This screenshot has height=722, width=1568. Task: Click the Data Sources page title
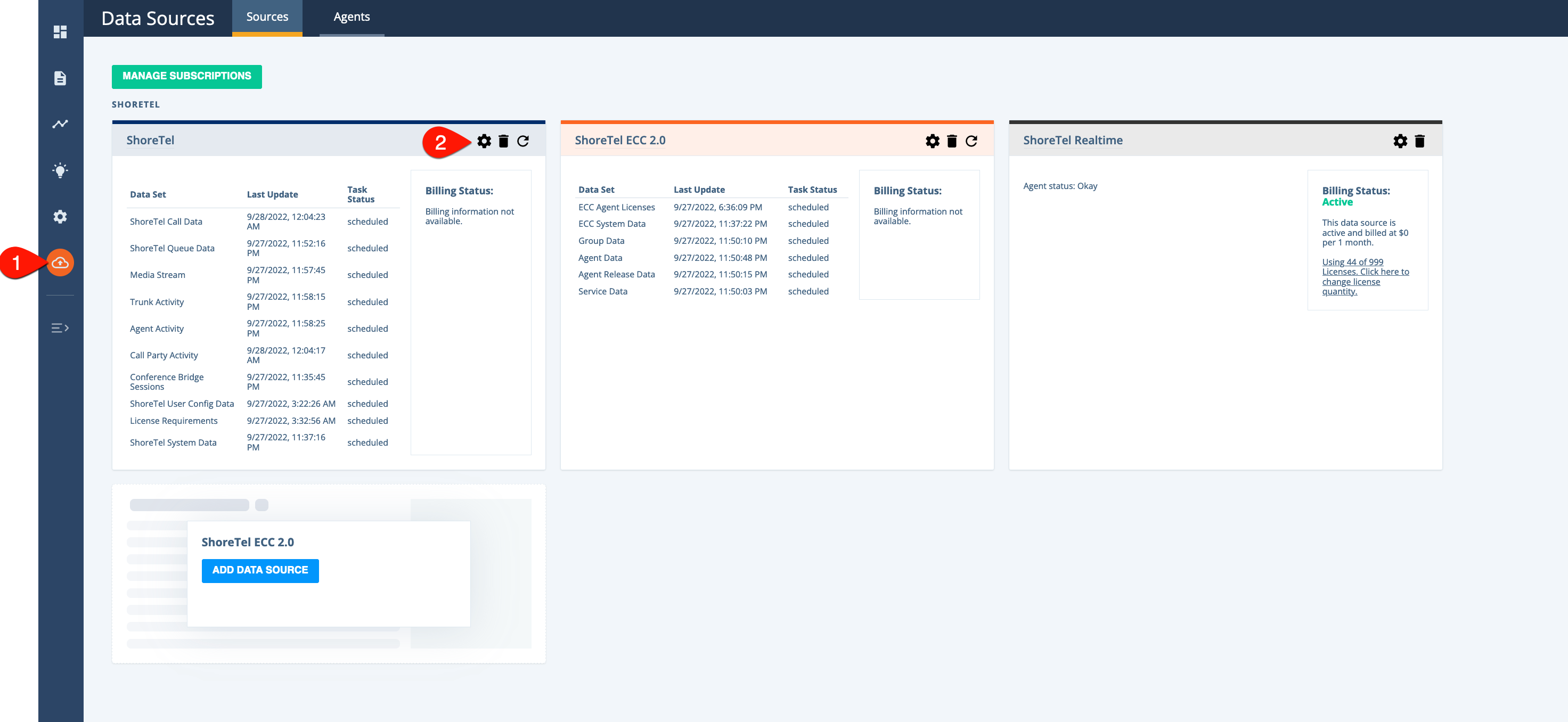158,18
